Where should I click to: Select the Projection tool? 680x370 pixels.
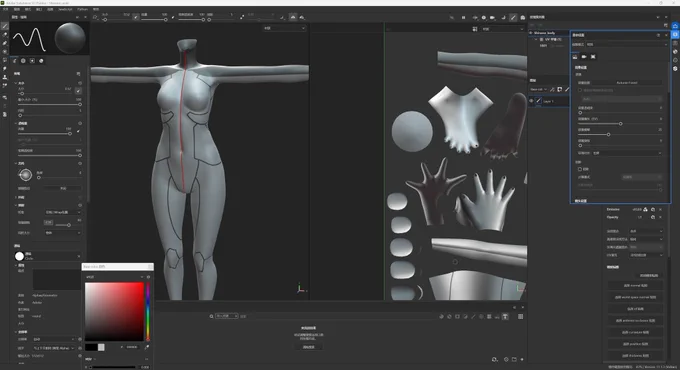tap(5, 43)
